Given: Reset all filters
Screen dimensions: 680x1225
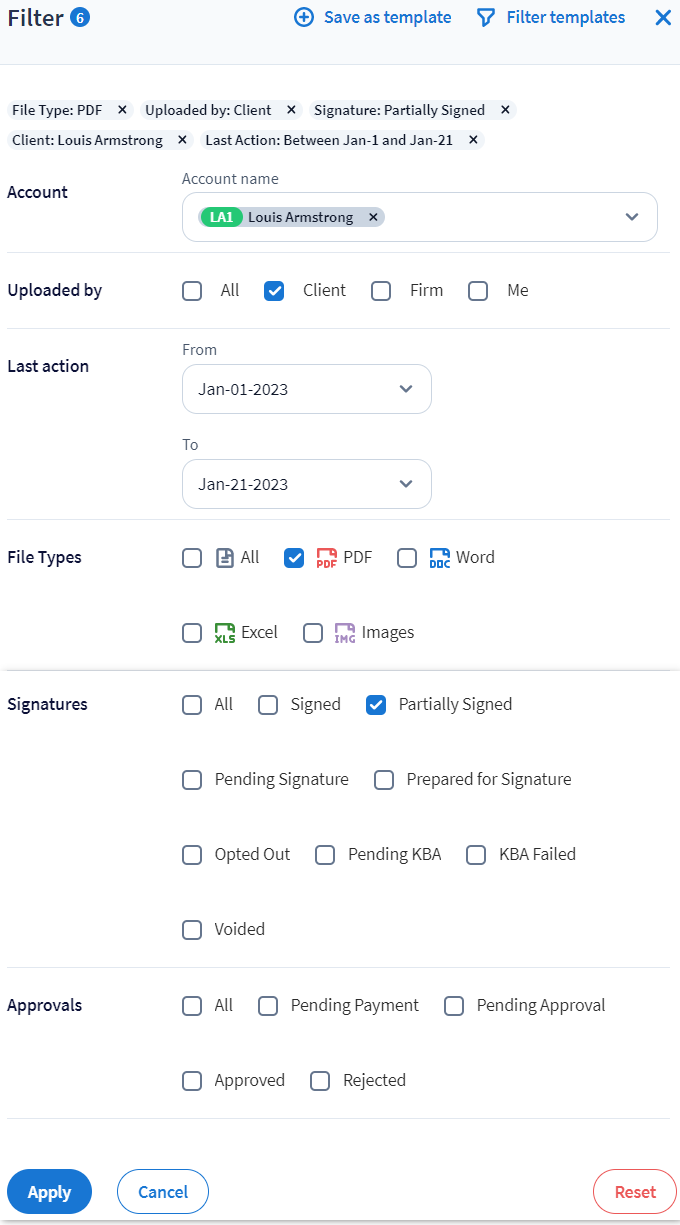Looking at the screenshot, I should click(635, 1192).
